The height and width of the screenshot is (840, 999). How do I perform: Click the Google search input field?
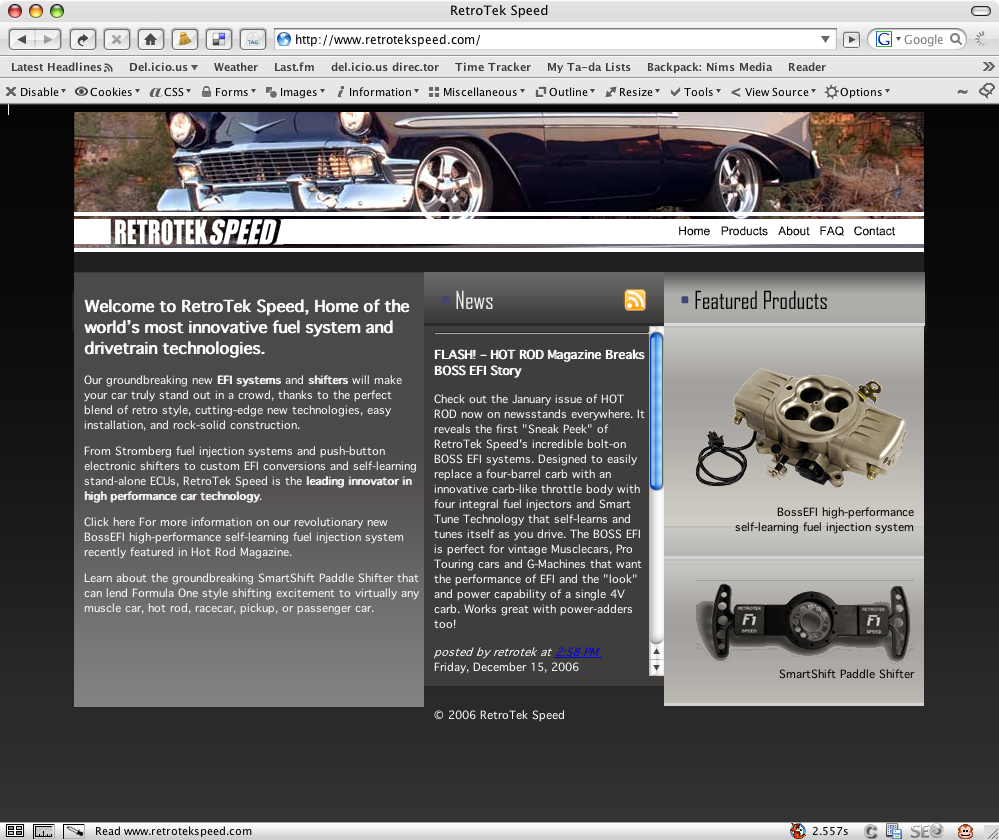[x=925, y=40]
